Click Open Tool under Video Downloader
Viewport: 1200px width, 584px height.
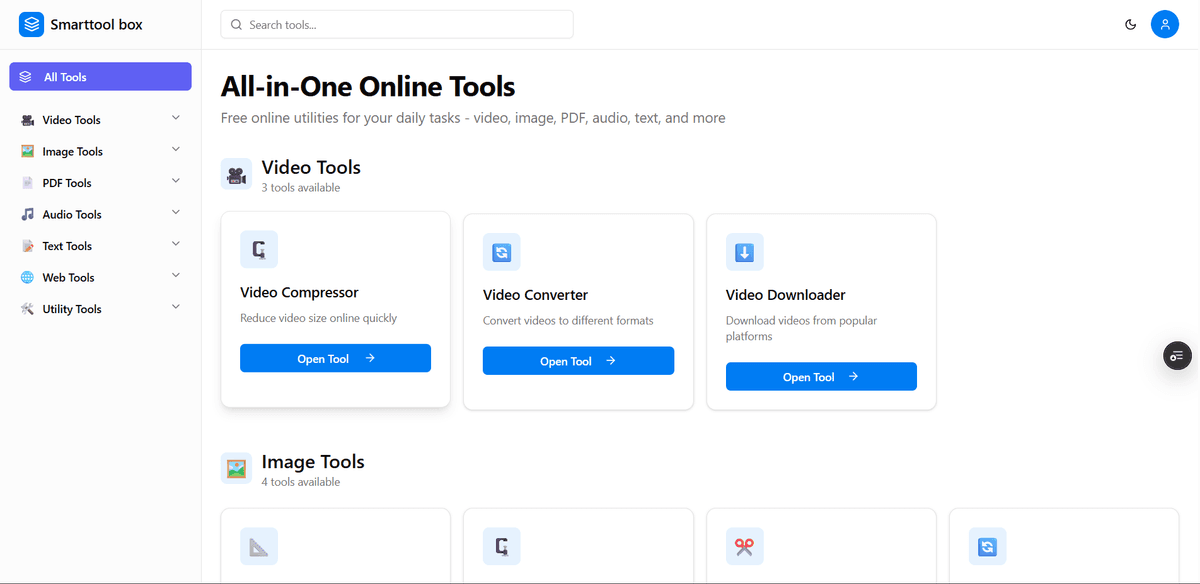[x=821, y=376]
